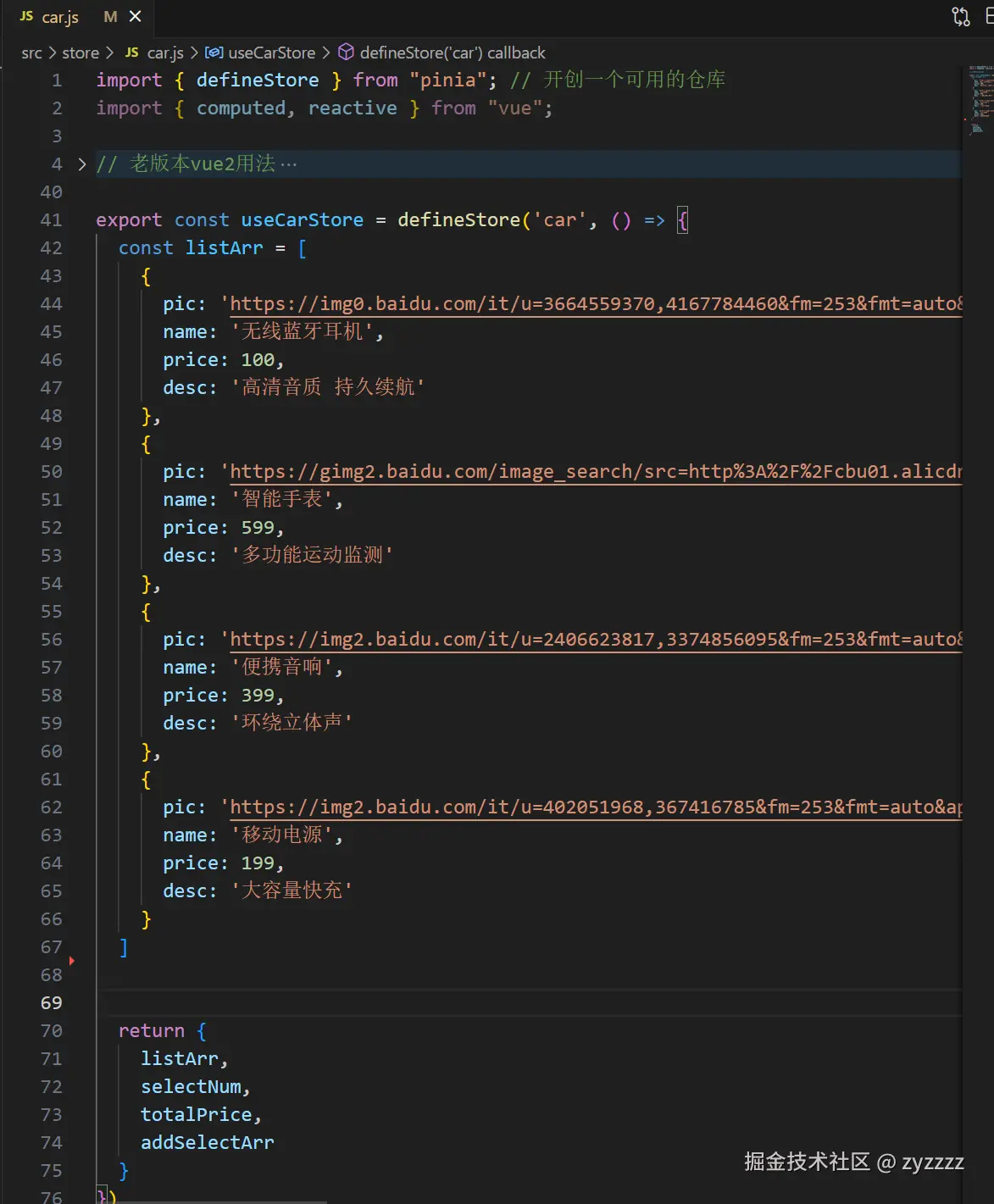Open changes compare icon in editor toolbar

pyautogui.click(x=960, y=17)
